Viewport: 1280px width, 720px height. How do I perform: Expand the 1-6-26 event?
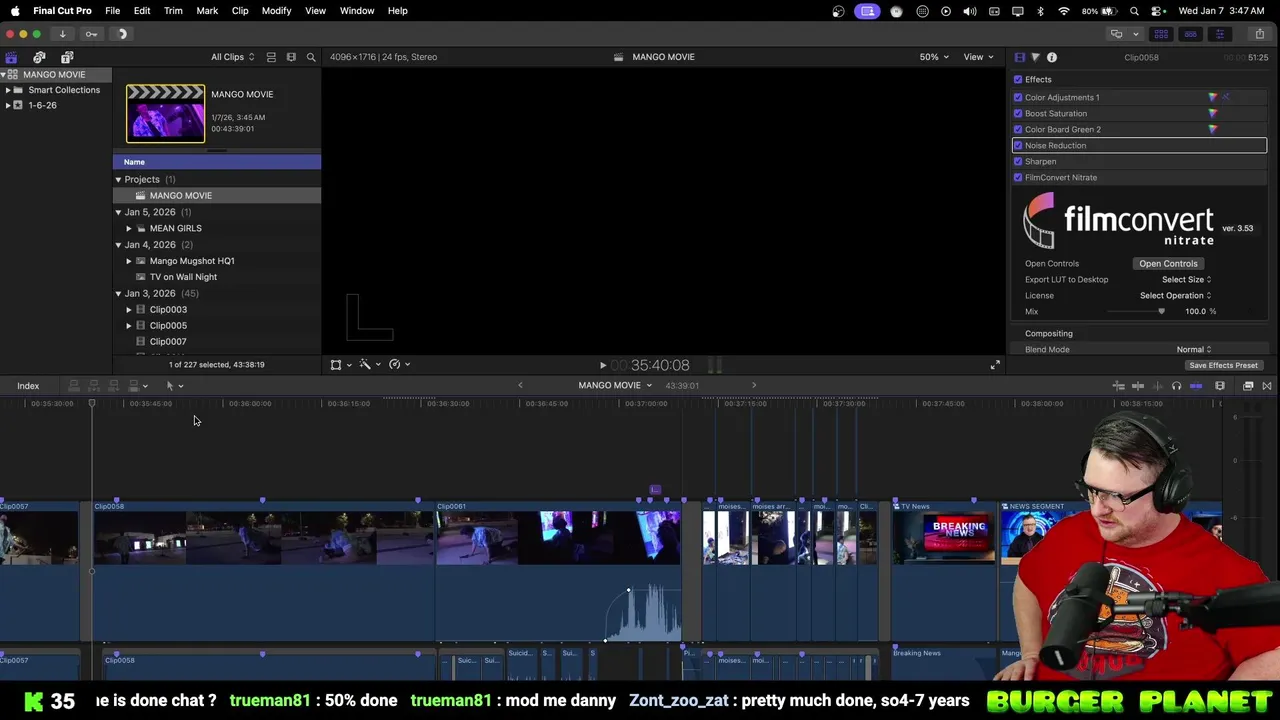[x=8, y=105]
